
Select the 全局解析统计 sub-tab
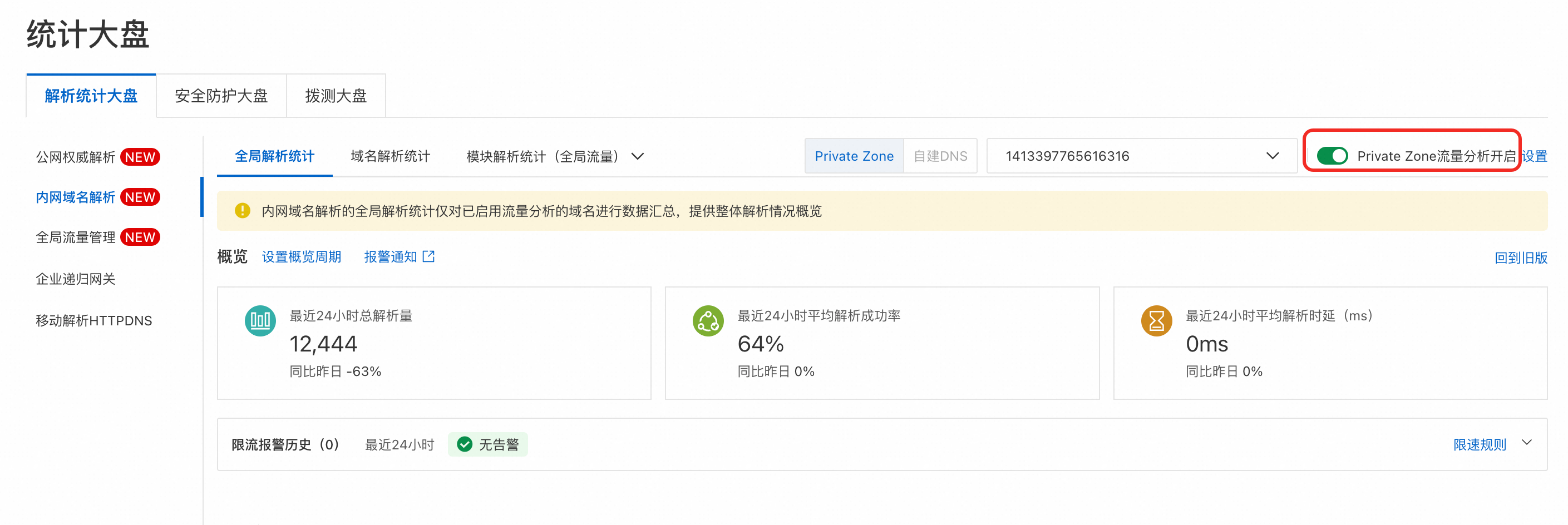click(274, 156)
